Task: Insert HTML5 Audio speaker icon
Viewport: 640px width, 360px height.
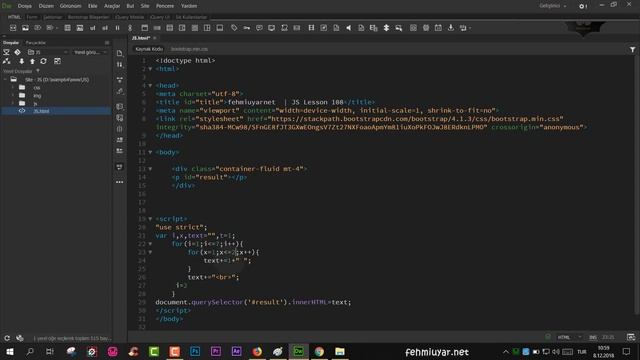Action: point(349,28)
